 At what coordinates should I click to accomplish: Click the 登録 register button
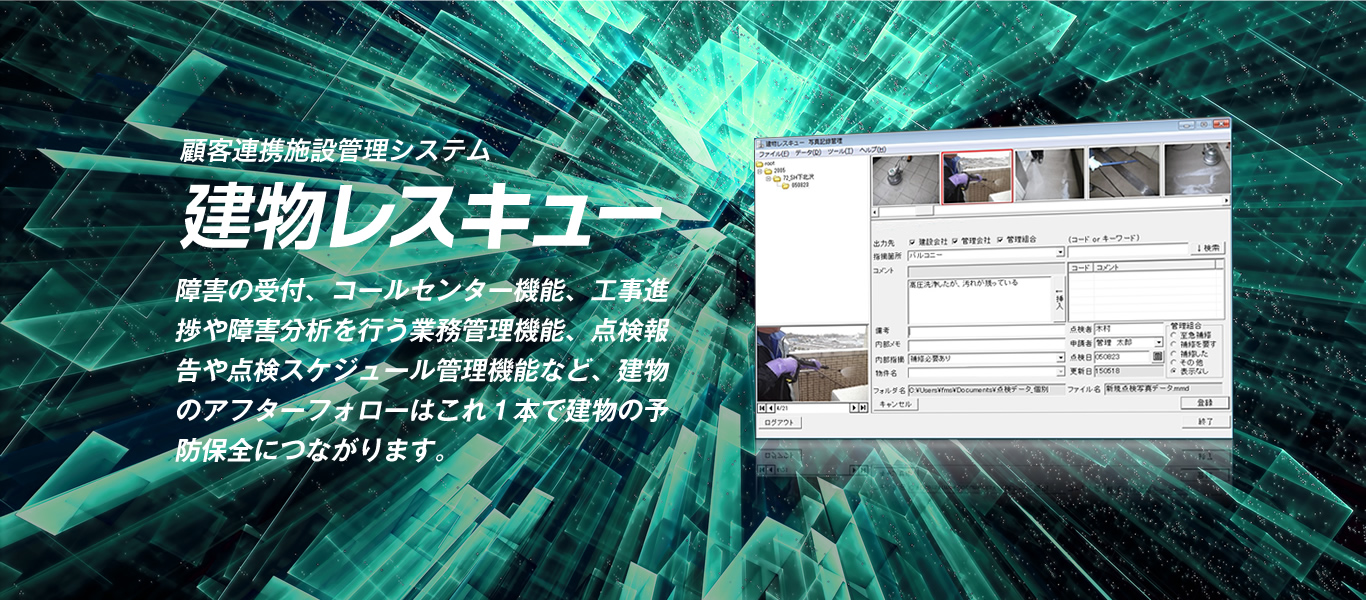pyautogui.click(x=1205, y=403)
